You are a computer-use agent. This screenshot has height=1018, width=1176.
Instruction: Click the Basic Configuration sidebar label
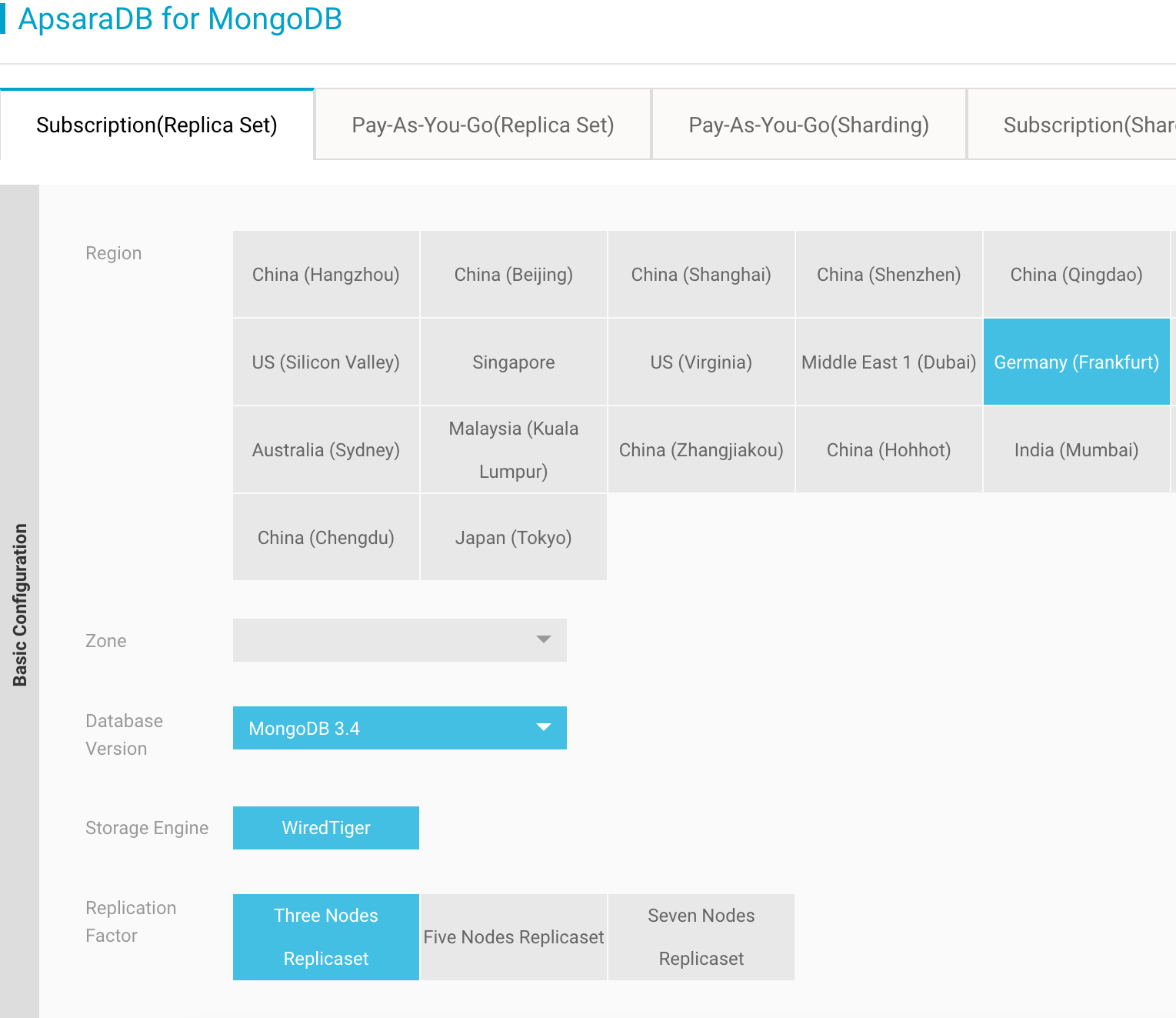tap(20, 605)
